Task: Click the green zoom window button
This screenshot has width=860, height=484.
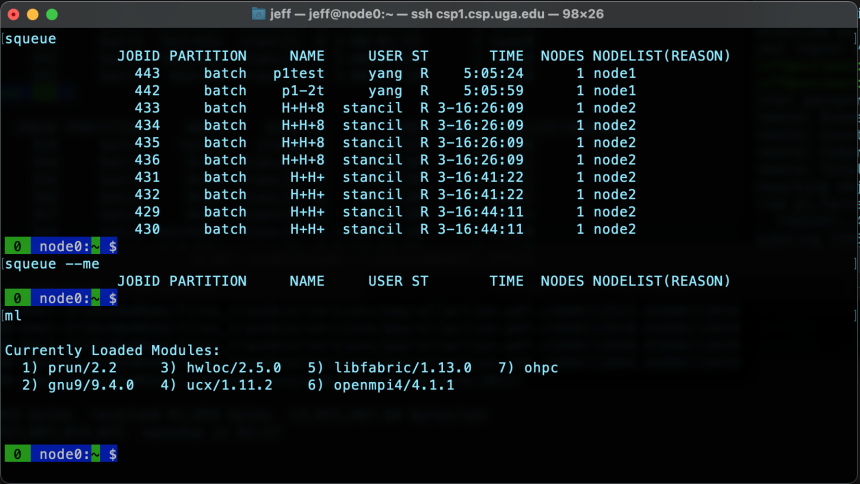Action: click(52, 14)
